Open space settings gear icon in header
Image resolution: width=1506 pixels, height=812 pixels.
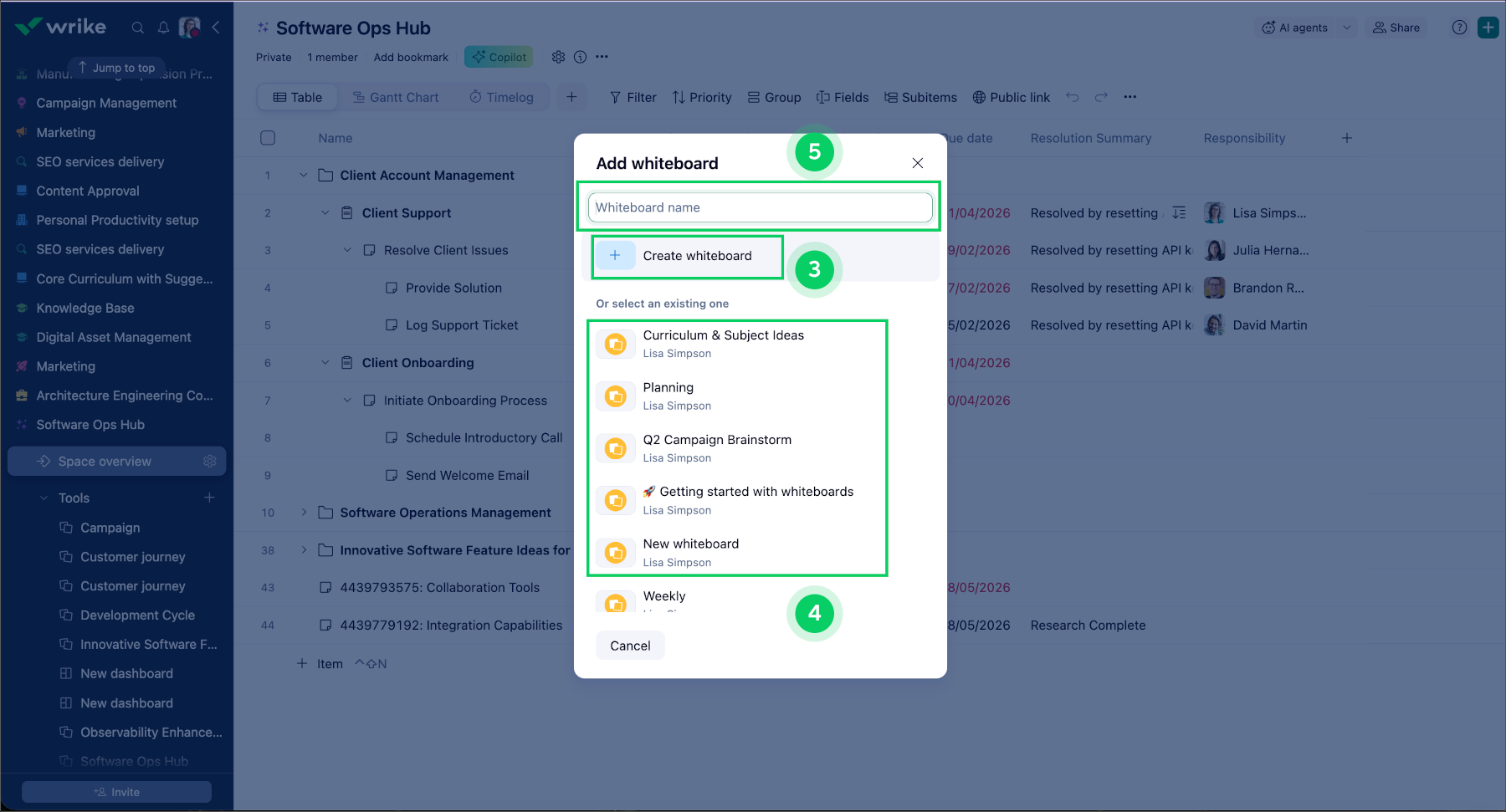[x=558, y=57]
